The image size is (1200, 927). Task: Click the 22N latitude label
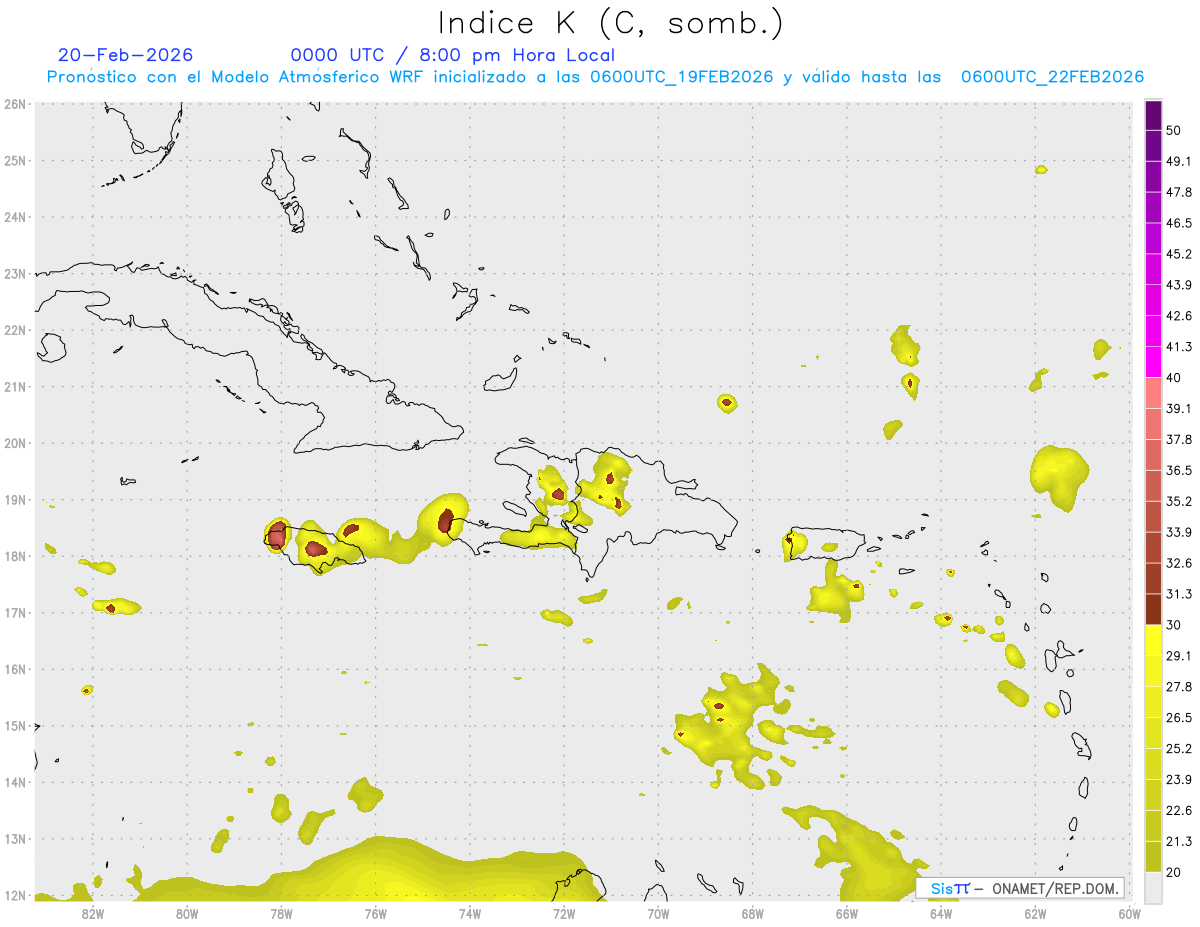15,330
